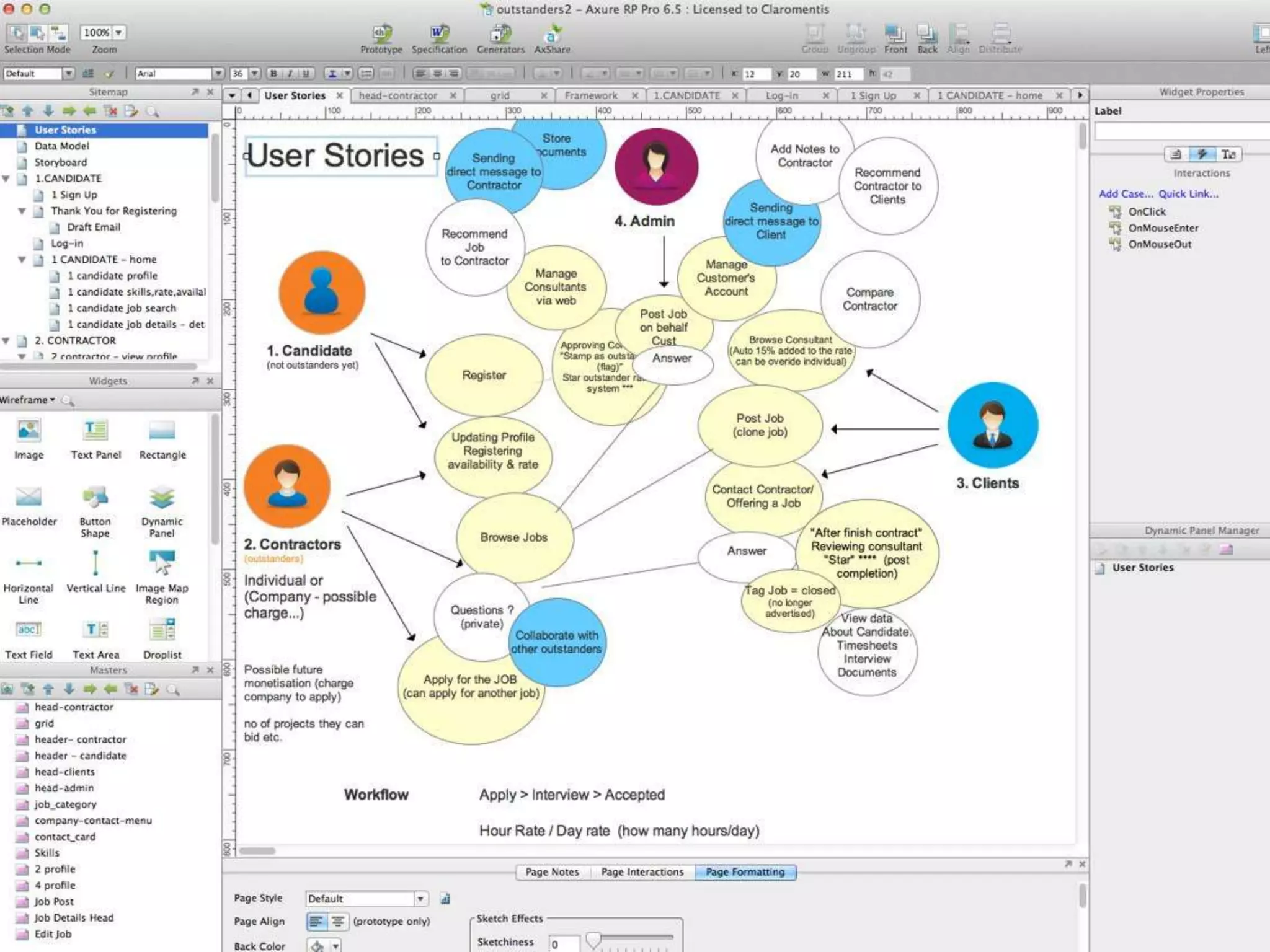Screen dimensions: 1270x952
Task: Open the Specification generator icon
Action: 439,34
